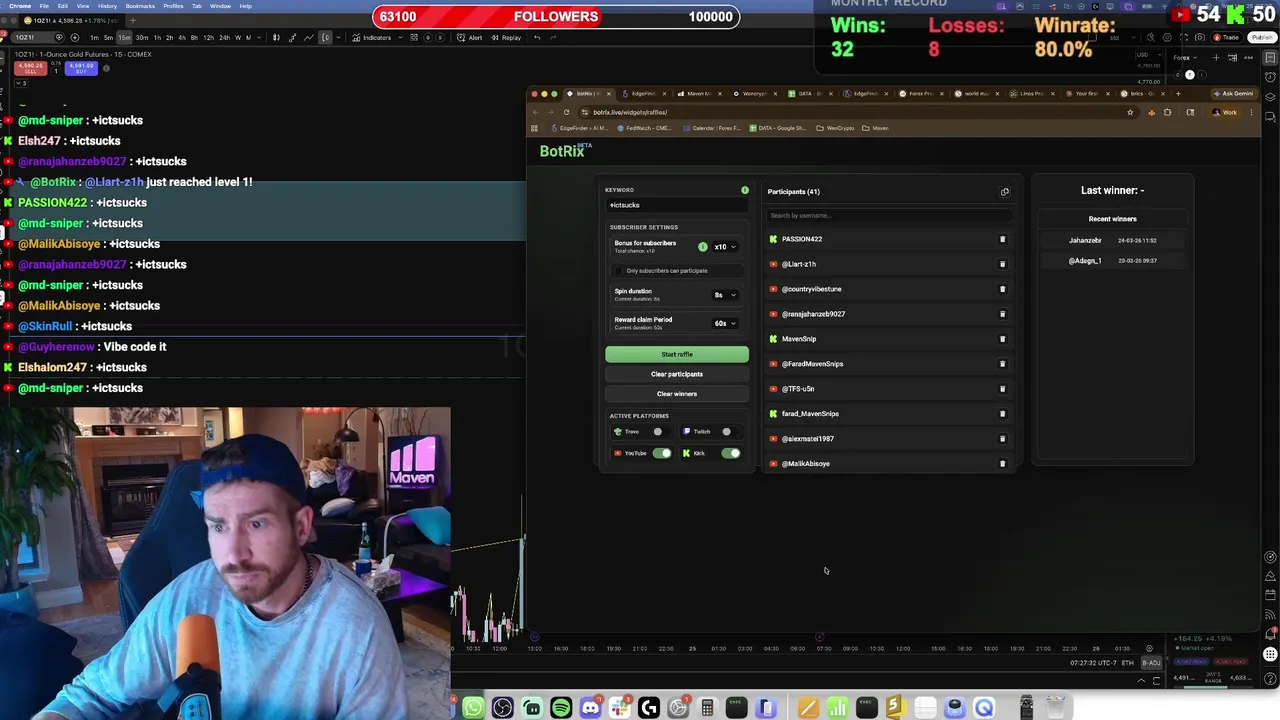The width and height of the screenshot is (1280, 720).
Task: Click Clear winners button
Action: coord(677,394)
